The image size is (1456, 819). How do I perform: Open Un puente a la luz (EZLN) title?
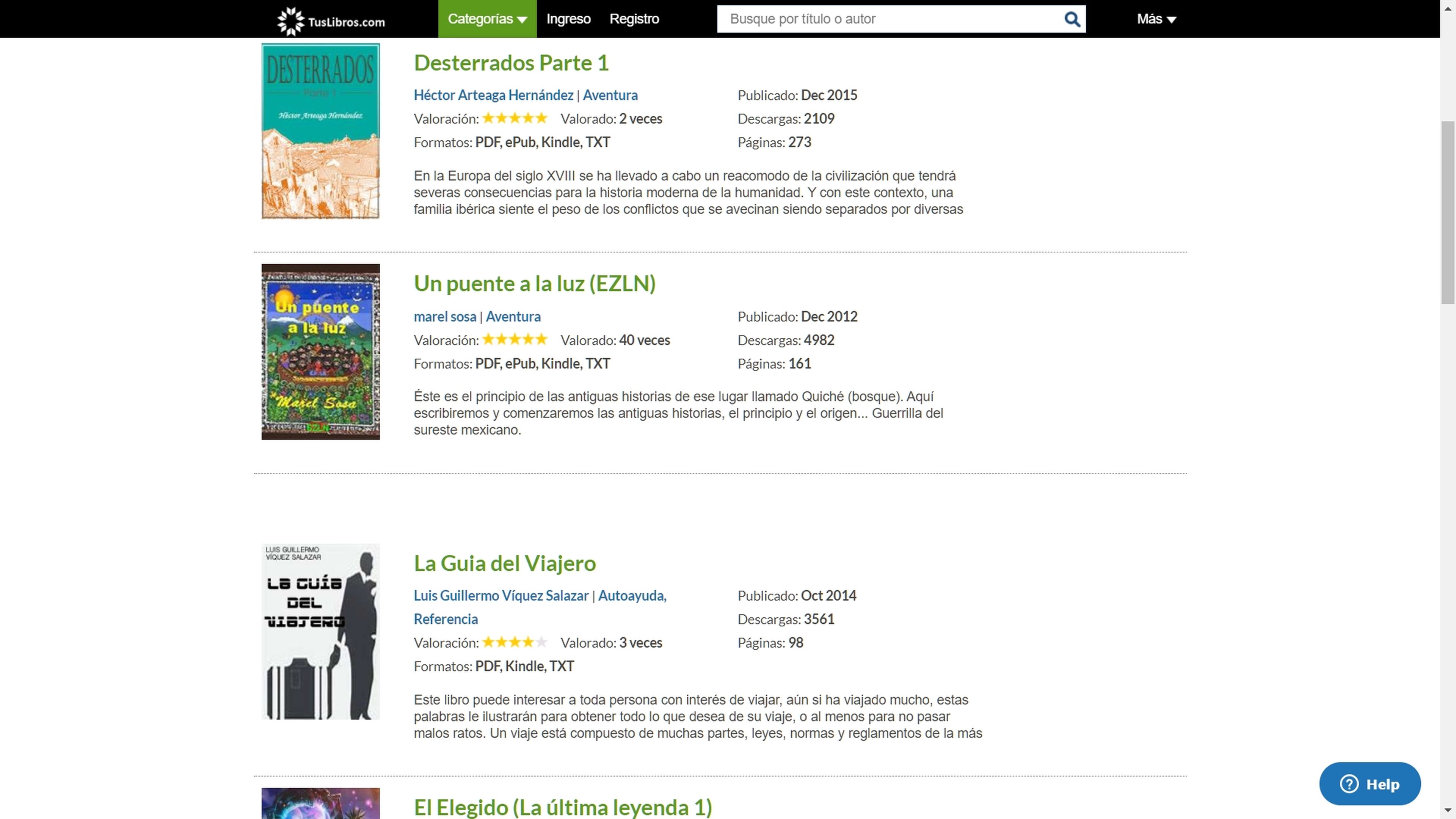point(535,284)
